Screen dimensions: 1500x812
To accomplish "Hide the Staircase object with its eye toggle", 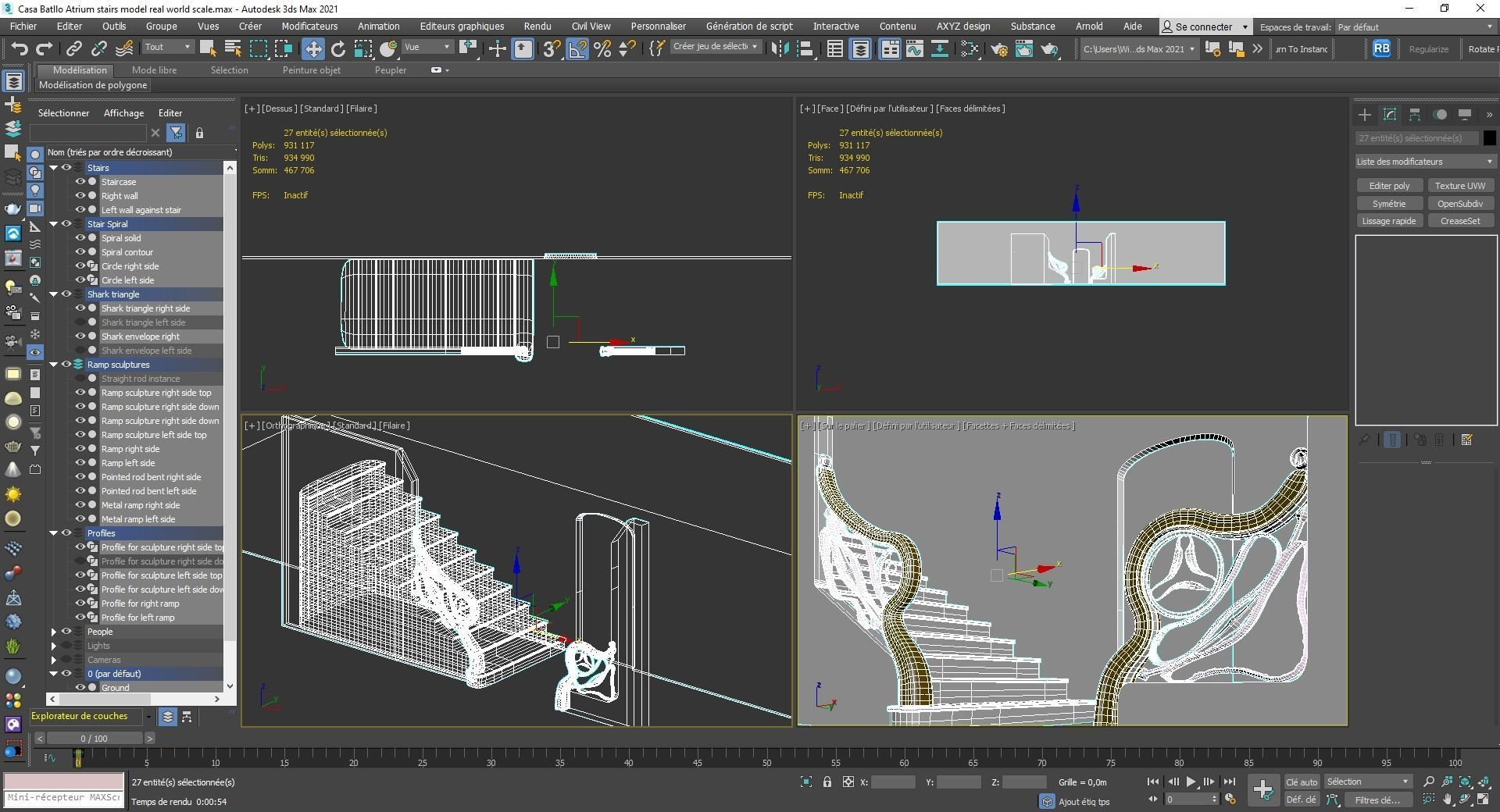I will click(80, 181).
